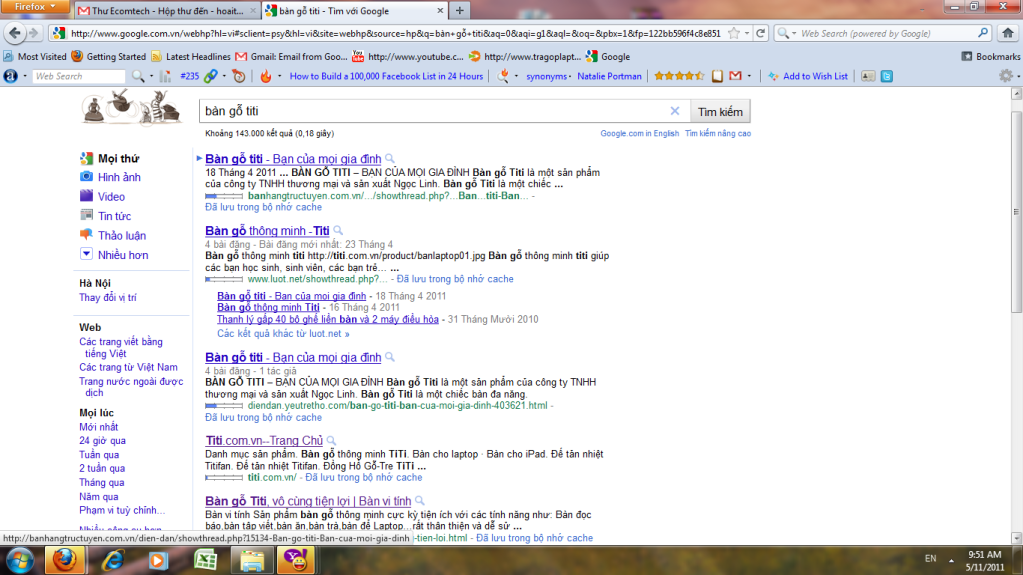
Task: Preview the 'Bàn gỗ thông minh - Titi' result magnifier
Action: 338,230
